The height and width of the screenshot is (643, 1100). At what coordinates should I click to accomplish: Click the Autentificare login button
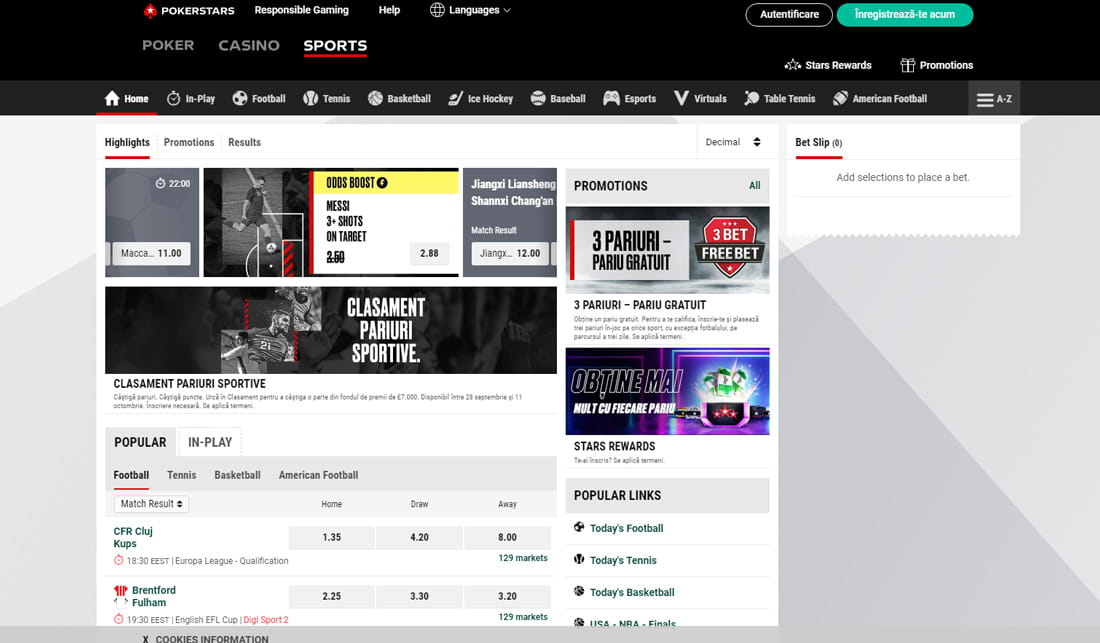coord(789,15)
